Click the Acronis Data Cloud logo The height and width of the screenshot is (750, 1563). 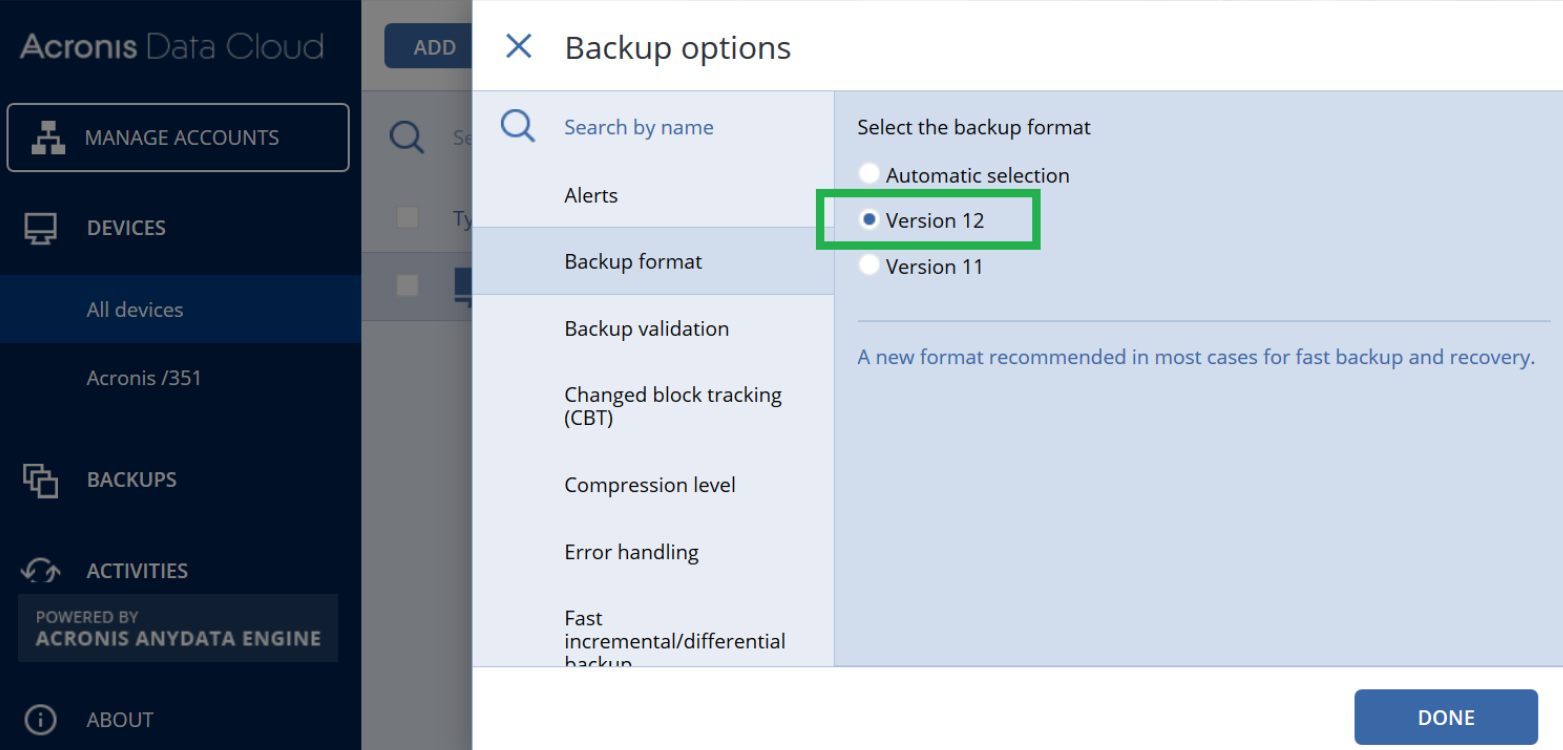[x=171, y=46]
